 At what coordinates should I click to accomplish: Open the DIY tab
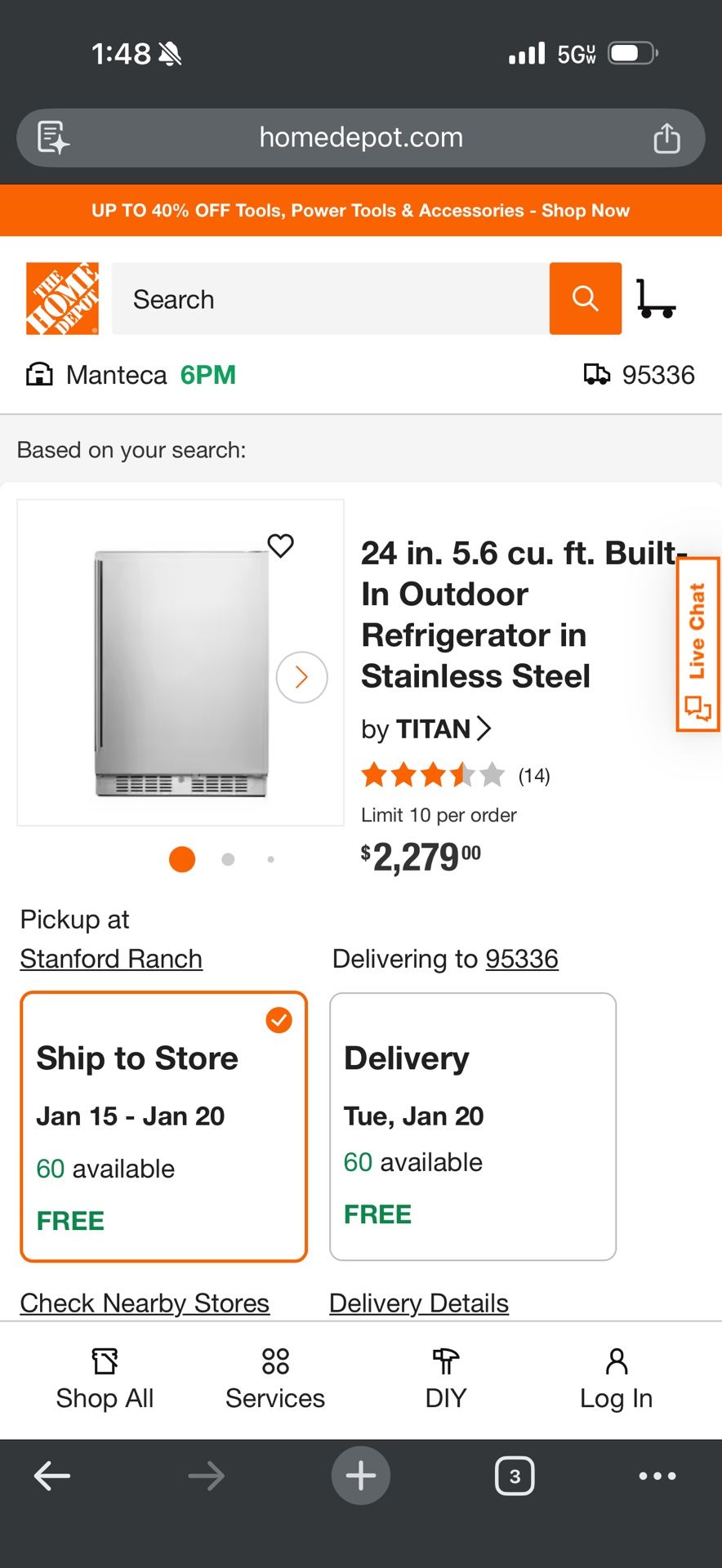click(x=445, y=1379)
